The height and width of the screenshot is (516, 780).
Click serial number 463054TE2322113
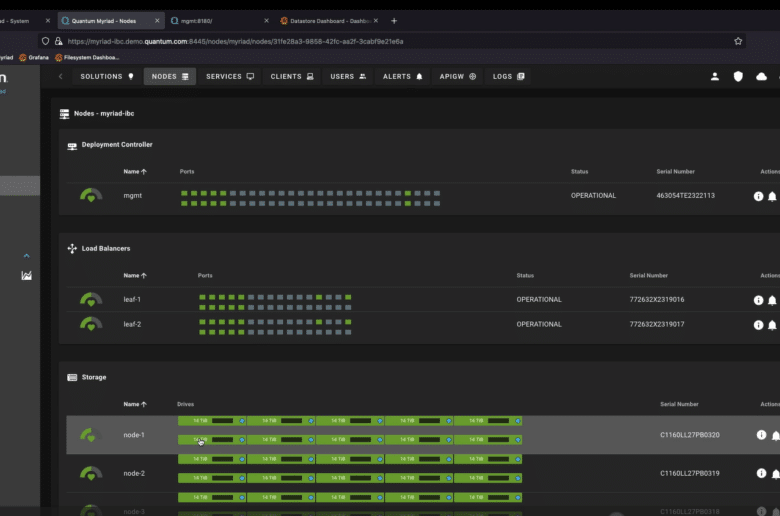click(685, 196)
